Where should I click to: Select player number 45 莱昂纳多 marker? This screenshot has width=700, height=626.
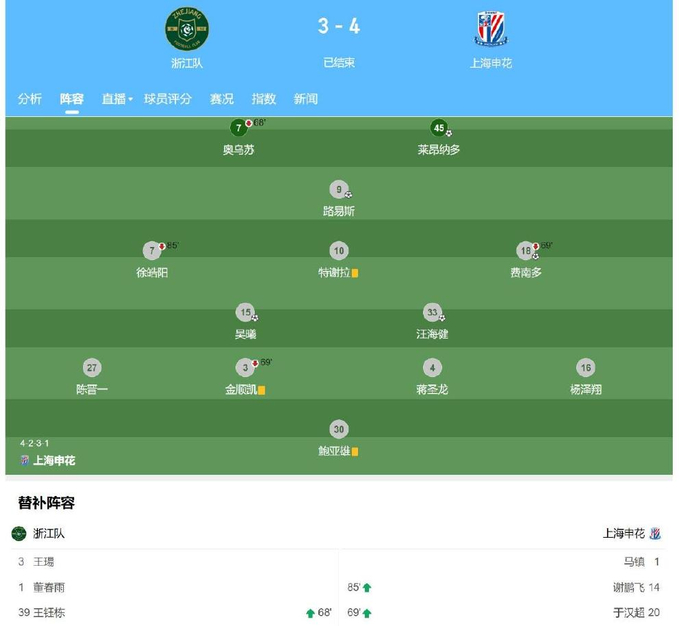[438, 128]
